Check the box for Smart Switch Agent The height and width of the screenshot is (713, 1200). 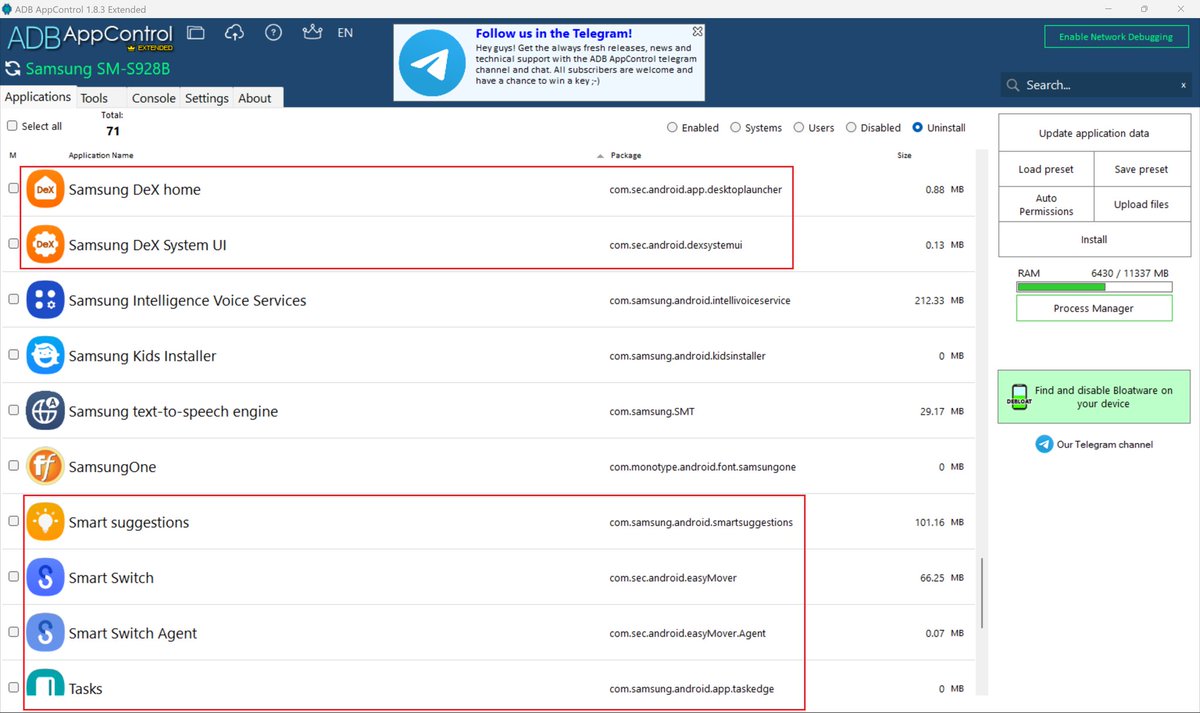[13, 632]
